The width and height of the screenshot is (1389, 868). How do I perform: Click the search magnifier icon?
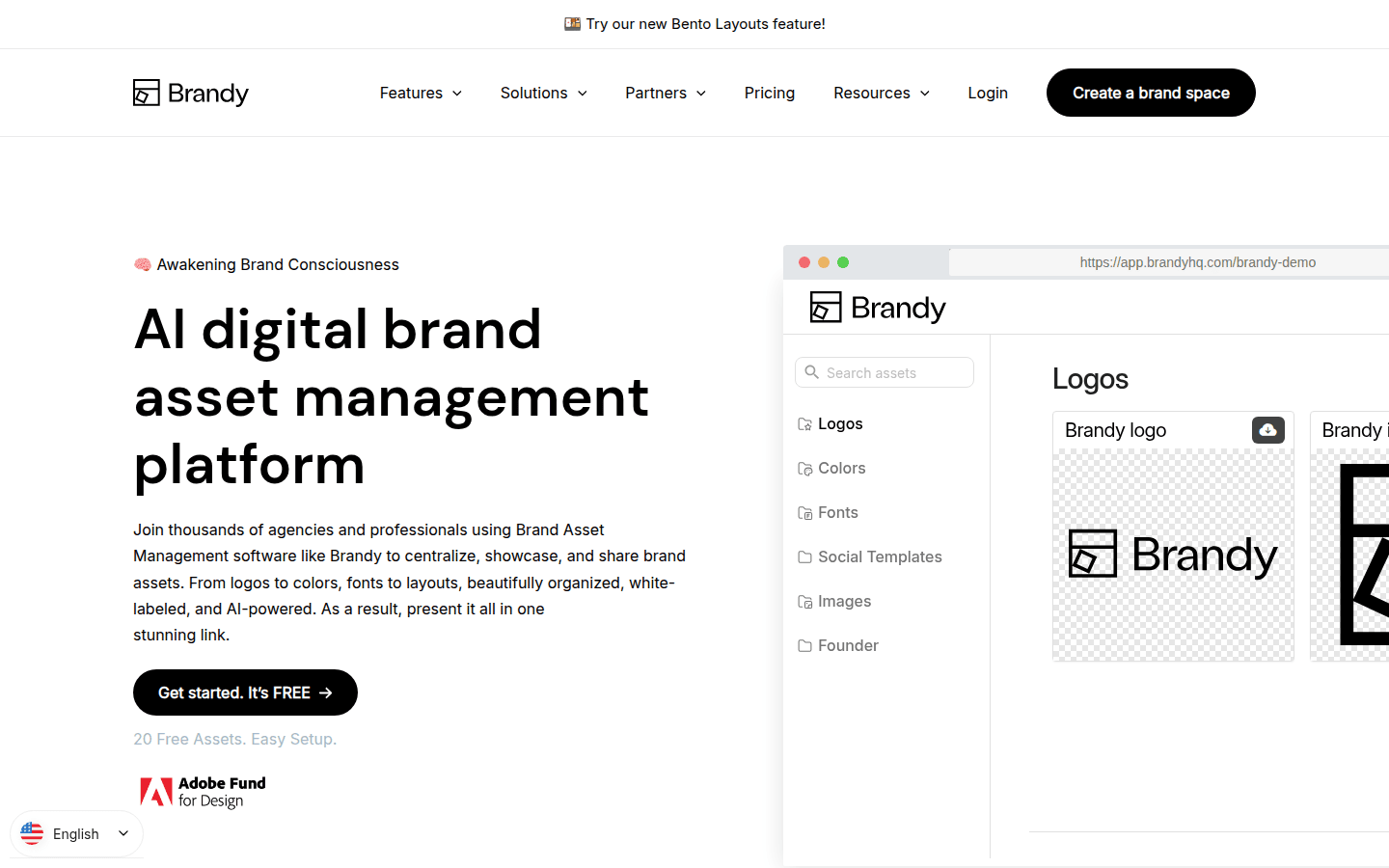coord(812,372)
